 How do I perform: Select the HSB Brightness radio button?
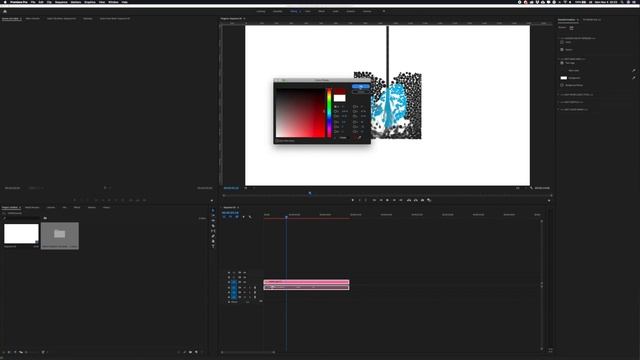point(335,116)
